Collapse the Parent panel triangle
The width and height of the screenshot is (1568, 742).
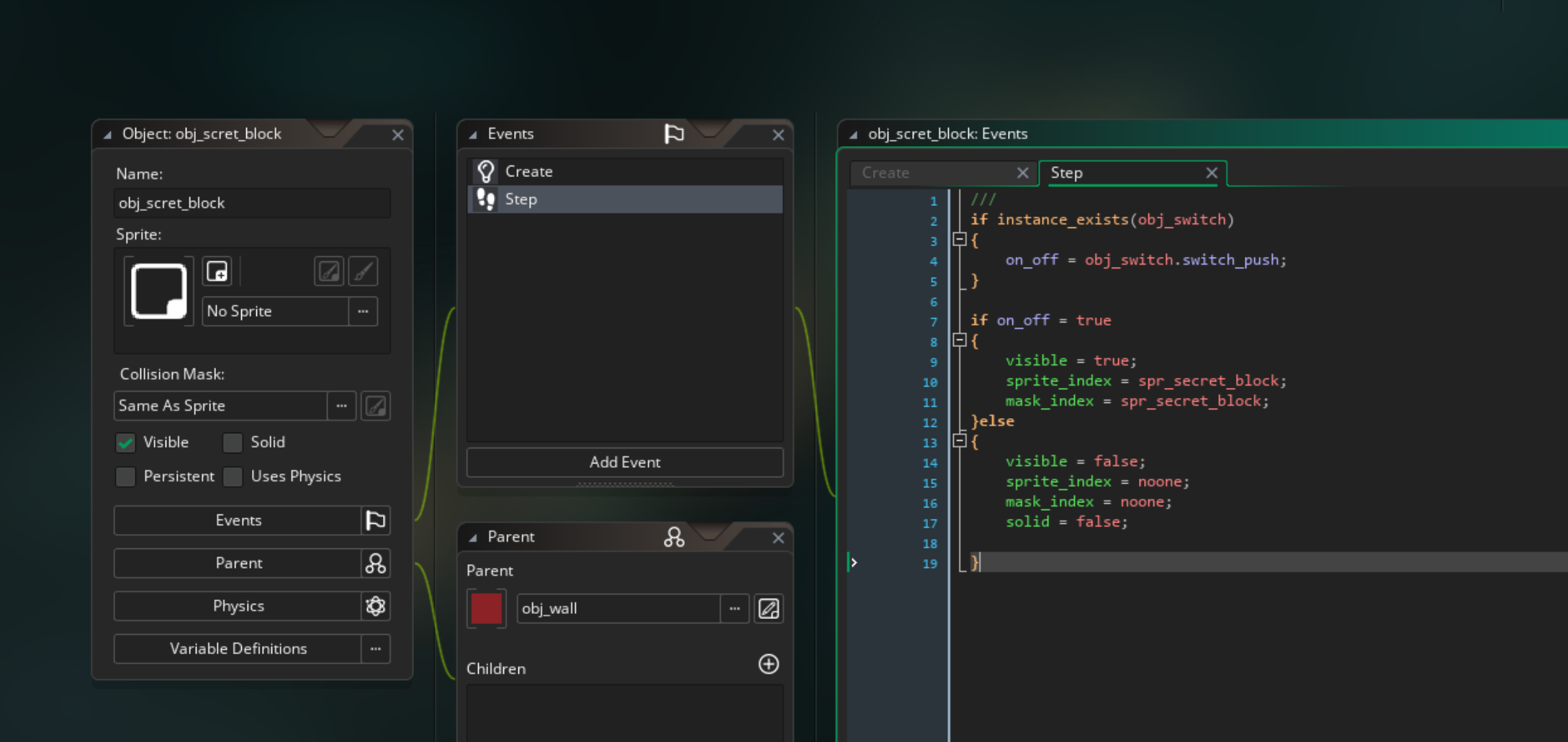click(473, 538)
